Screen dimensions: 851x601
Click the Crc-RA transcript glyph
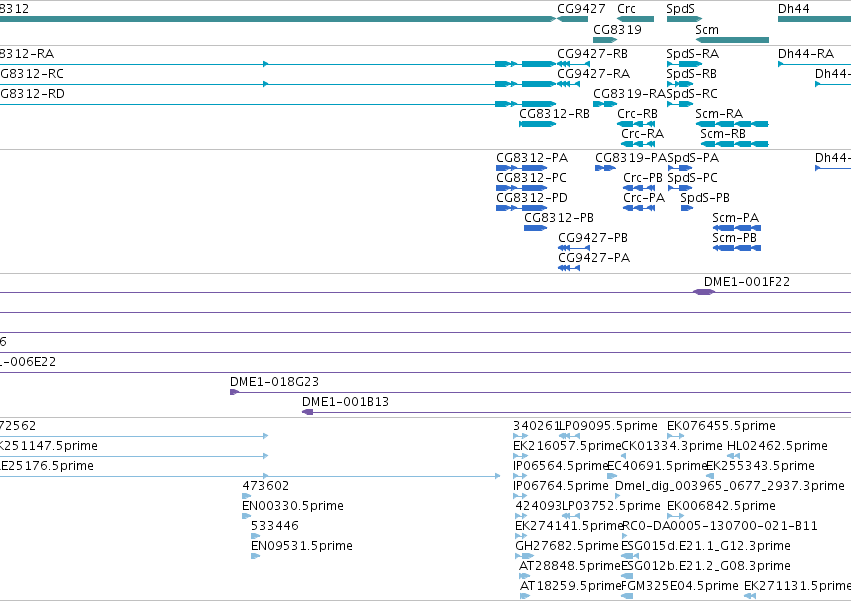click(638, 144)
